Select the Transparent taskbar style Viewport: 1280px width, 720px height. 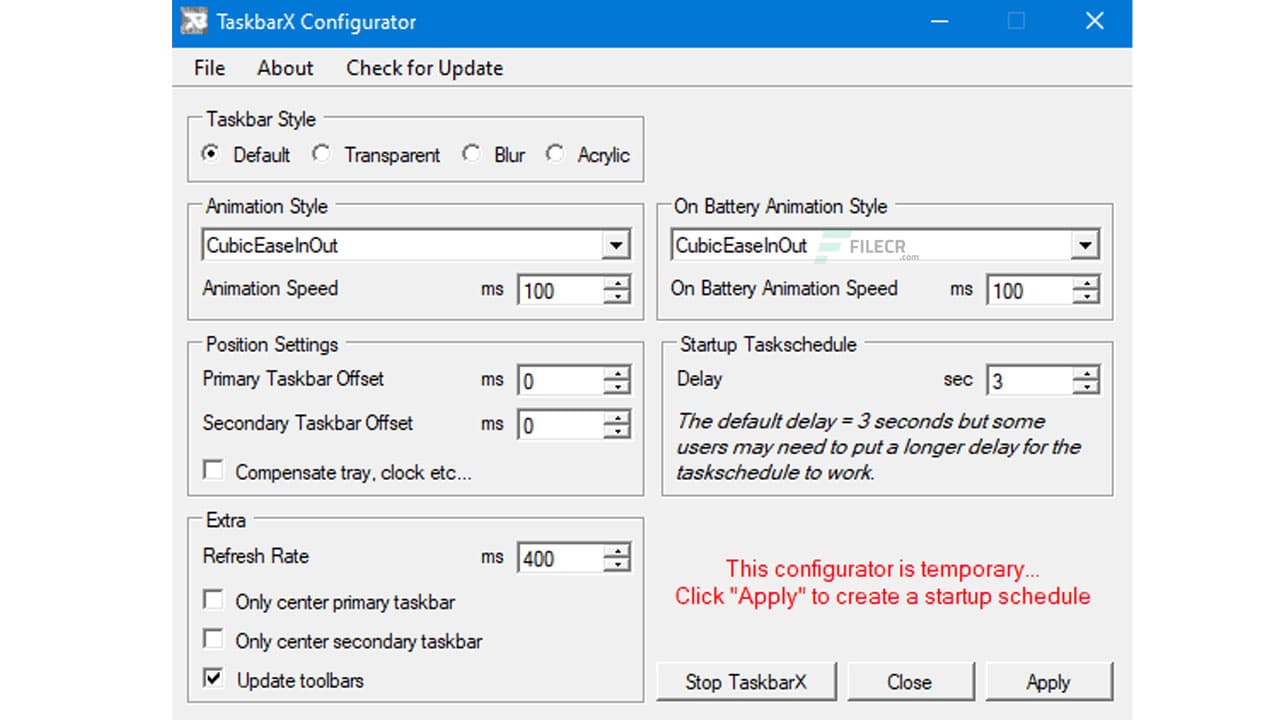321,153
